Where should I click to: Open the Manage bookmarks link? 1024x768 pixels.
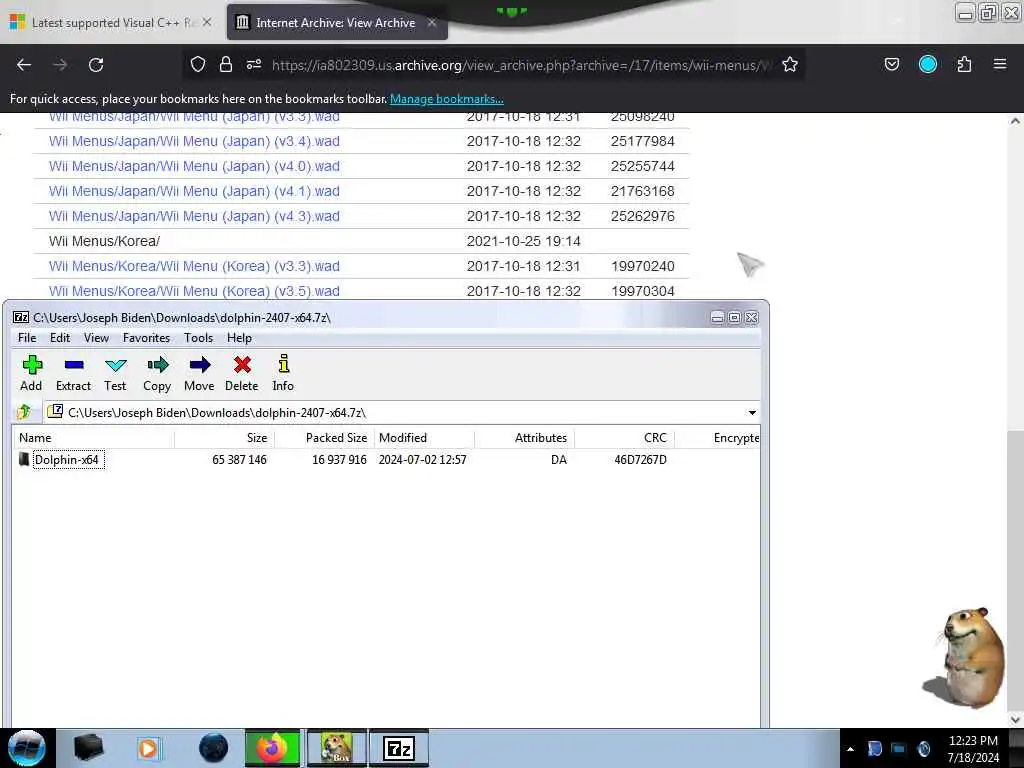point(447,99)
